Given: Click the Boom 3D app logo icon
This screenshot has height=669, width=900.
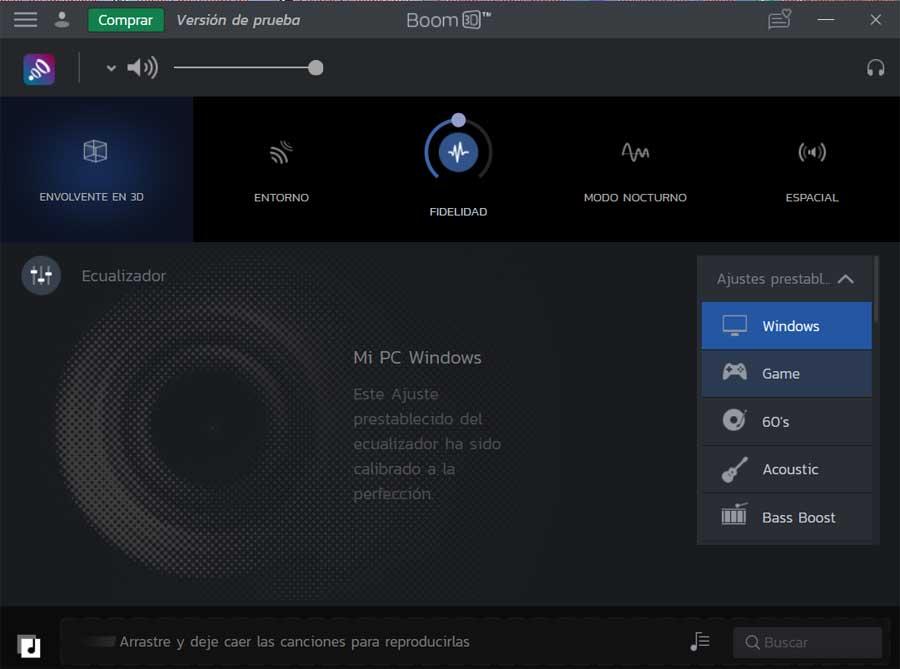Looking at the screenshot, I should (x=39, y=69).
